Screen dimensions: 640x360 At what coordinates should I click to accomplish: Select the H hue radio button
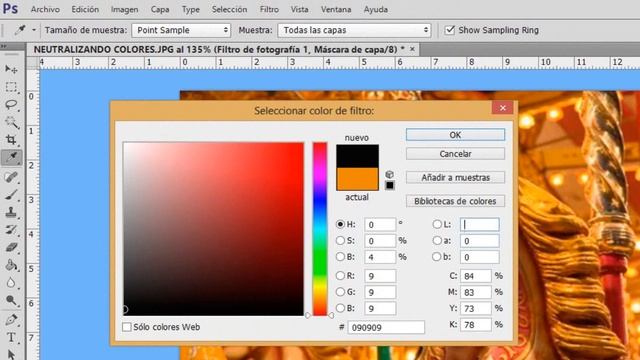[340, 224]
